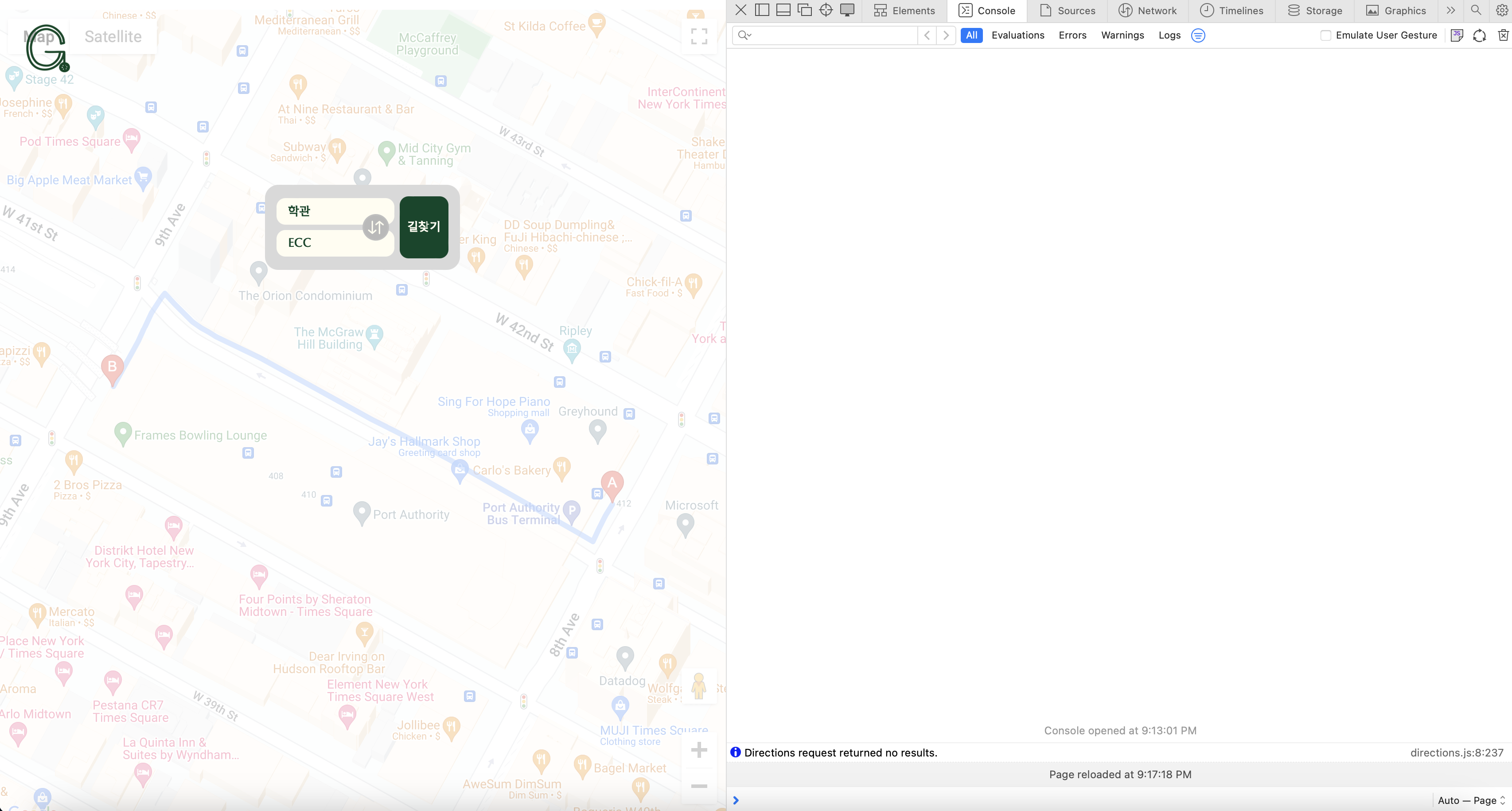Clear console with the trash icon
The height and width of the screenshot is (811, 1512).
[x=1503, y=35]
